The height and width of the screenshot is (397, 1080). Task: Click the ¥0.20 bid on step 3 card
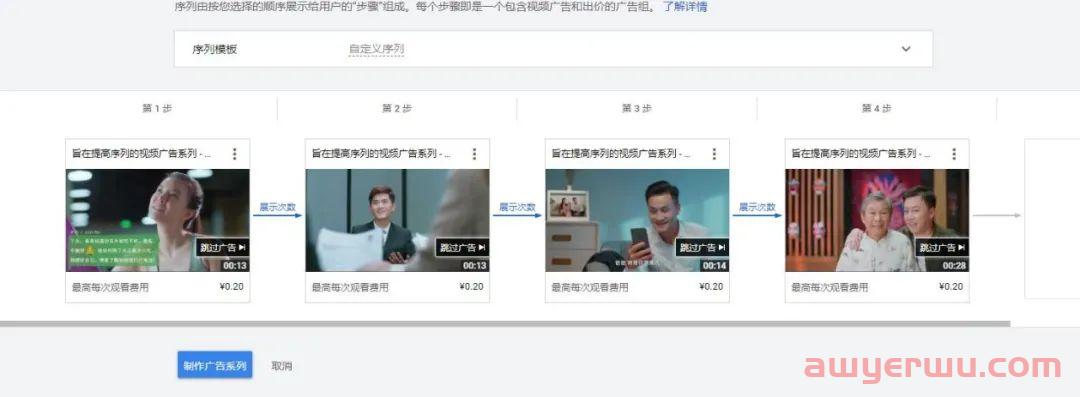[711, 287]
